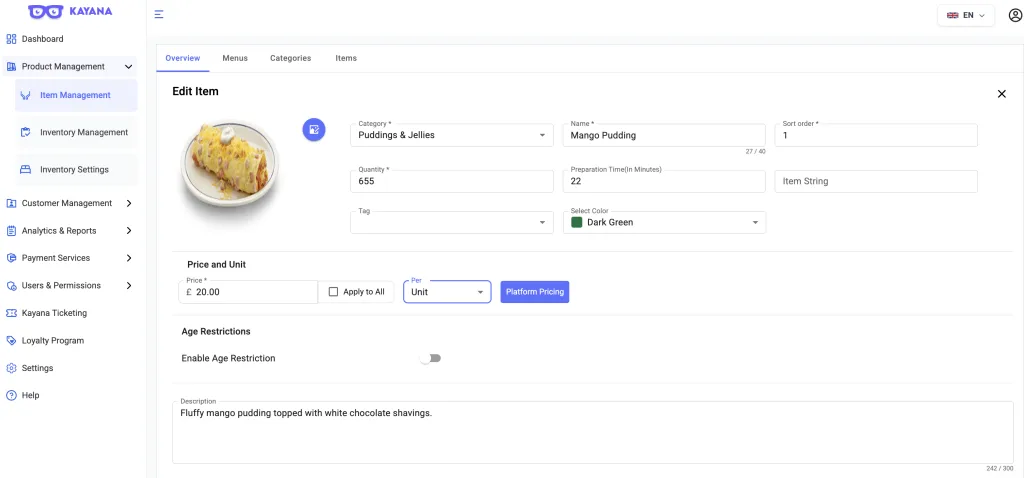Switch to the Items tab
1024x478 pixels.
point(346,58)
